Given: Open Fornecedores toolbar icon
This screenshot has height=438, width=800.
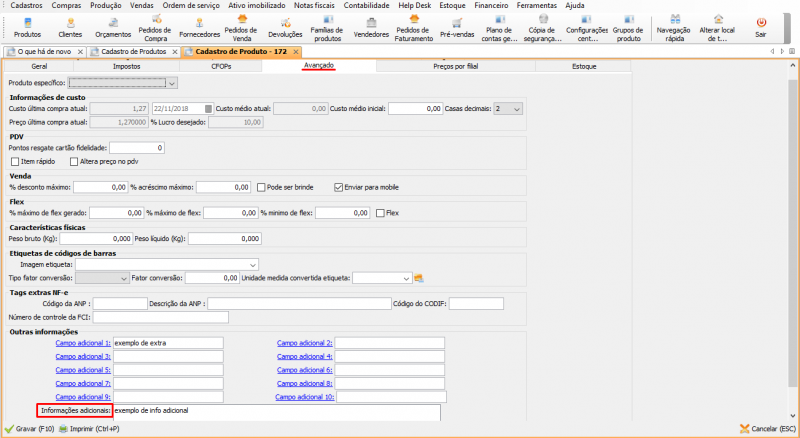Looking at the screenshot, I should 199,28.
